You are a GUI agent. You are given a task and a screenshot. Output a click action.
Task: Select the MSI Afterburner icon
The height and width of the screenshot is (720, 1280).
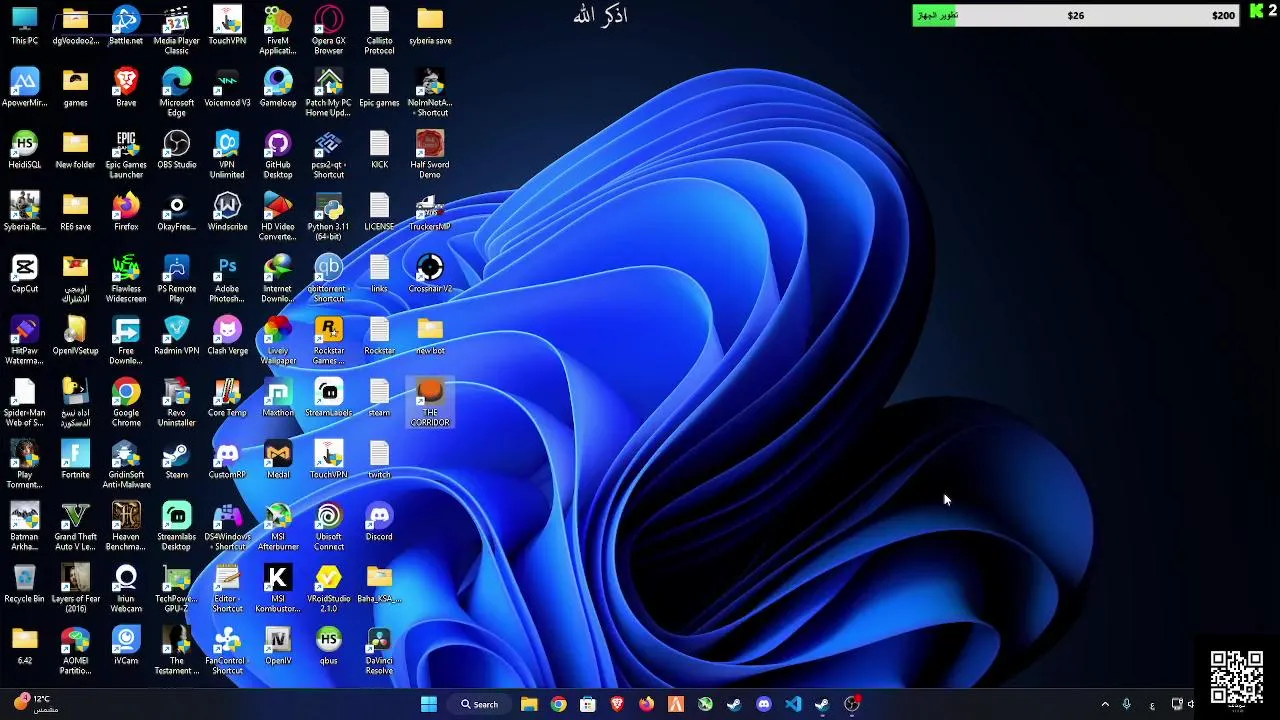[278, 527]
